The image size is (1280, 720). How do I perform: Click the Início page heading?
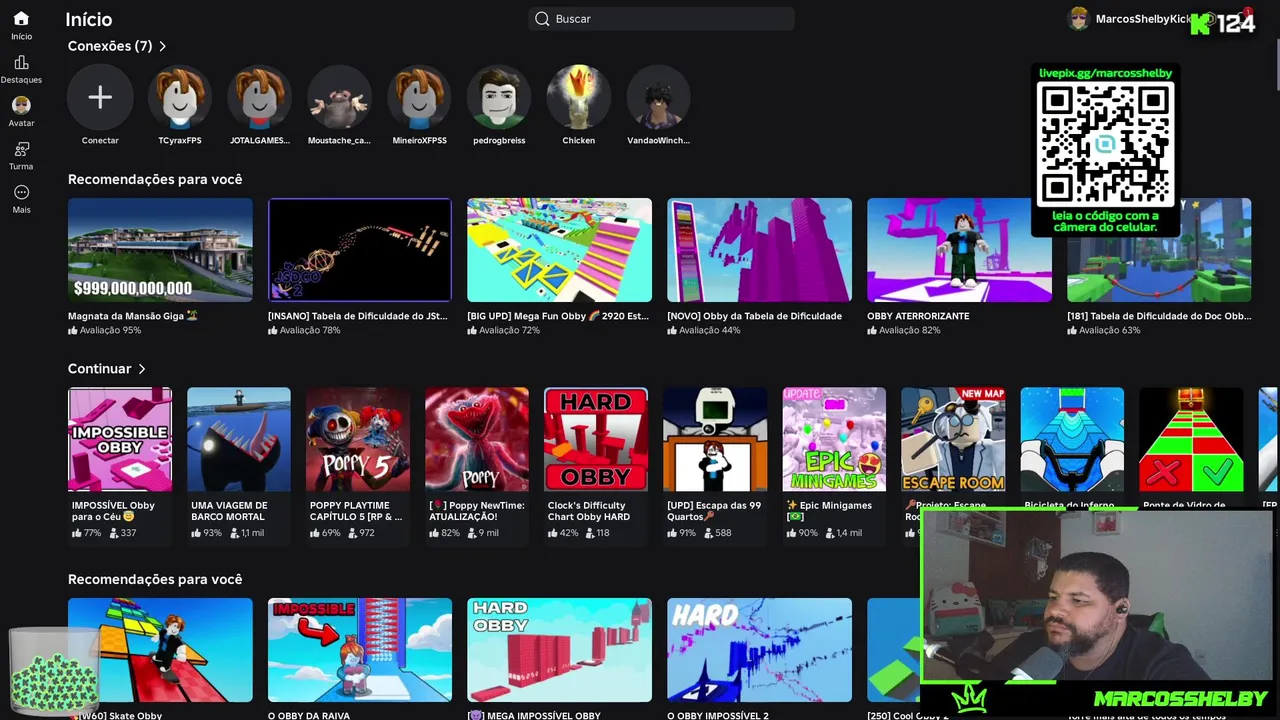[x=89, y=19]
